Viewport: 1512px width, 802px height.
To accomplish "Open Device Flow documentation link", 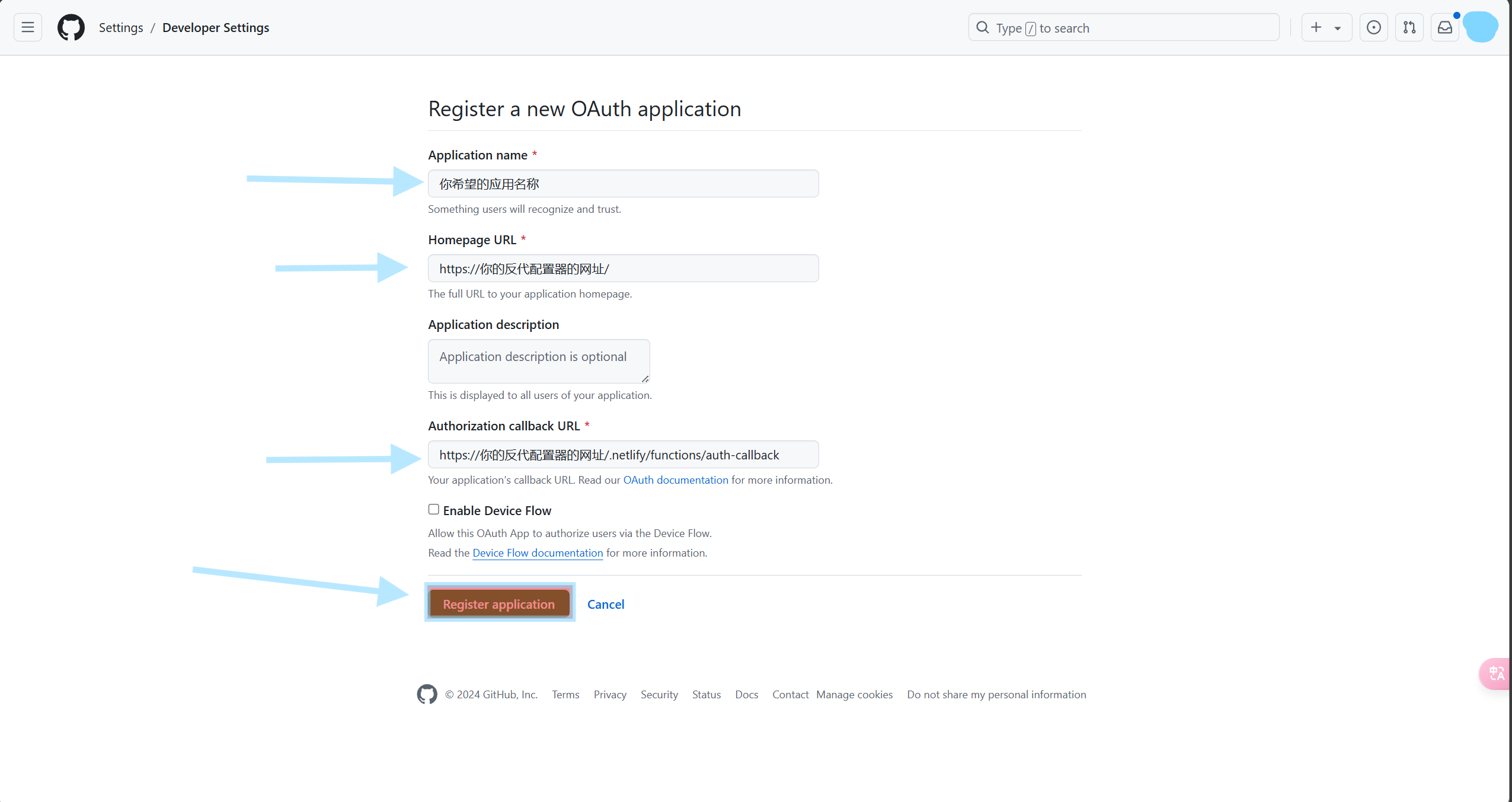I will tap(538, 552).
